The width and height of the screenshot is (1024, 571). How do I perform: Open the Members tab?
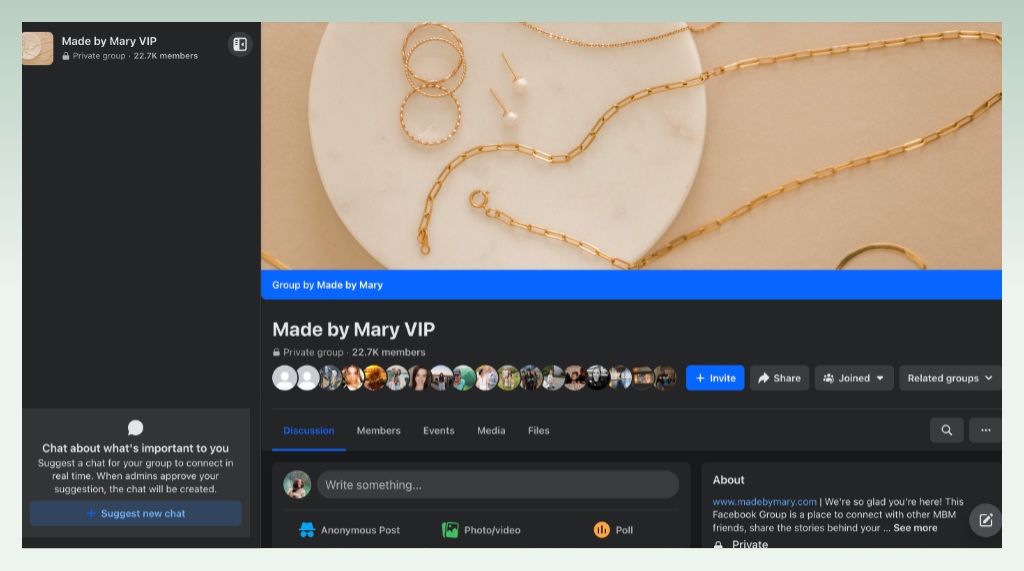tap(379, 431)
